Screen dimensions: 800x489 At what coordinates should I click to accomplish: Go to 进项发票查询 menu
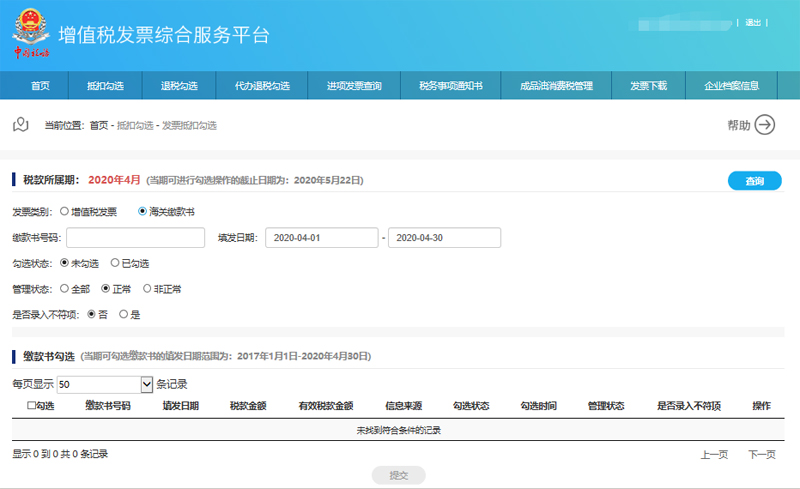(353, 86)
